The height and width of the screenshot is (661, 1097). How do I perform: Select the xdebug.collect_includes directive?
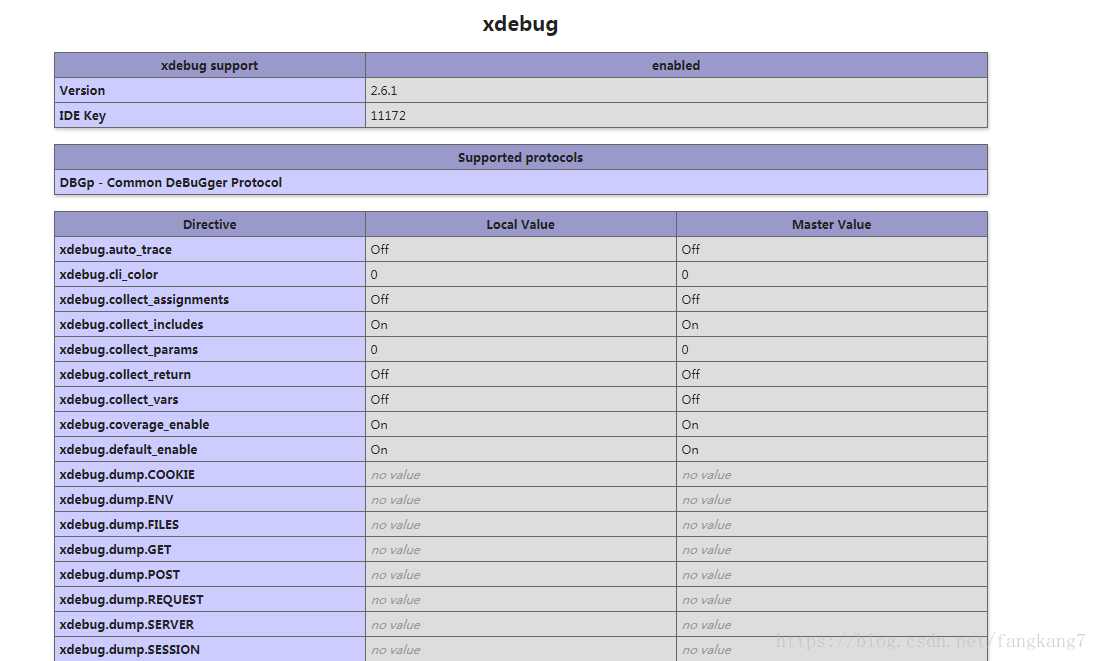click(x=210, y=325)
